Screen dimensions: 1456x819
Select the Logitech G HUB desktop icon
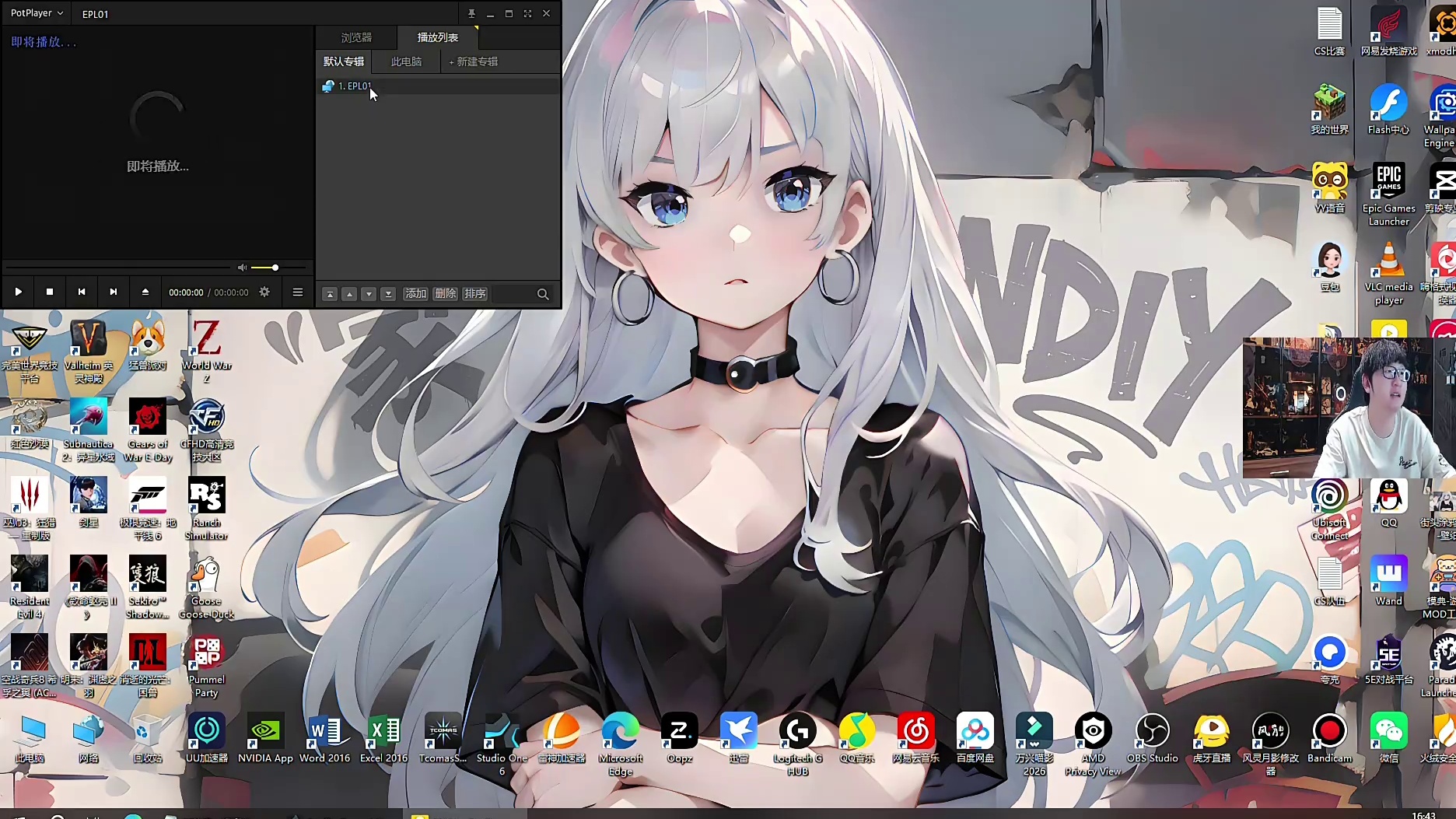[x=797, y=744]
